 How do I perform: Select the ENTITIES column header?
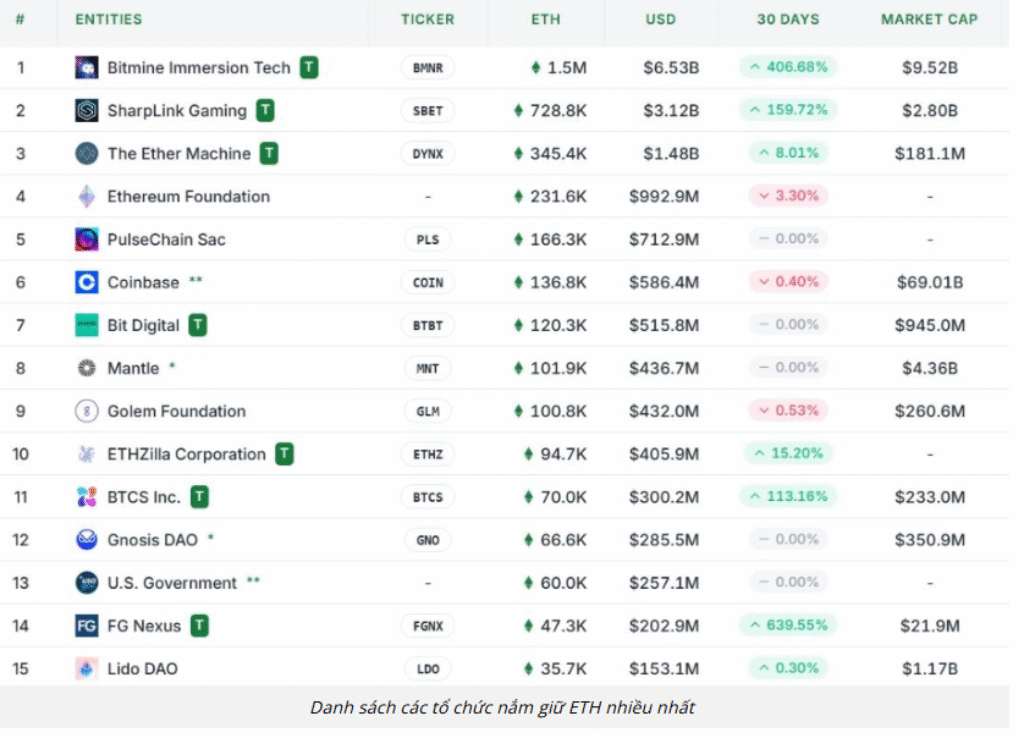[x=110, y=18]
